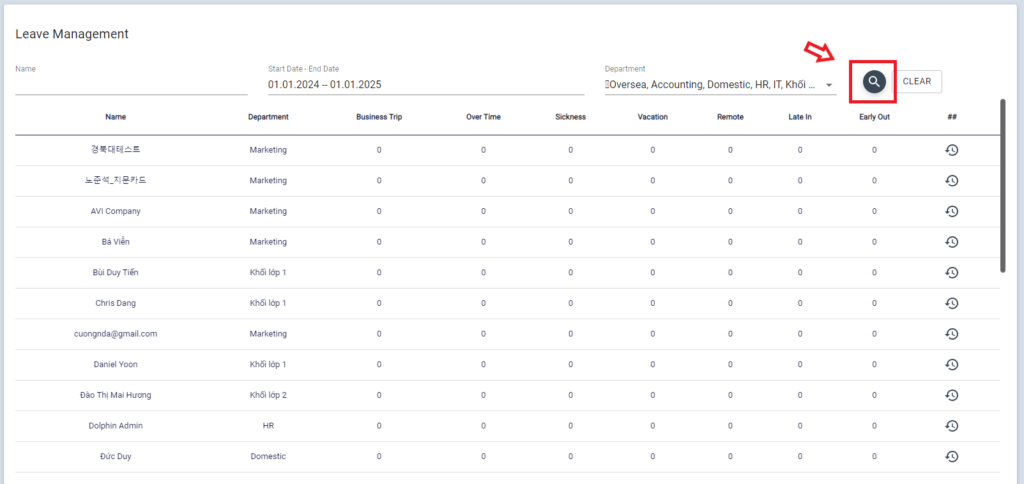Open the Start Date - End Date picker
Screen dimensions: 1024x484
pos(425,85)
